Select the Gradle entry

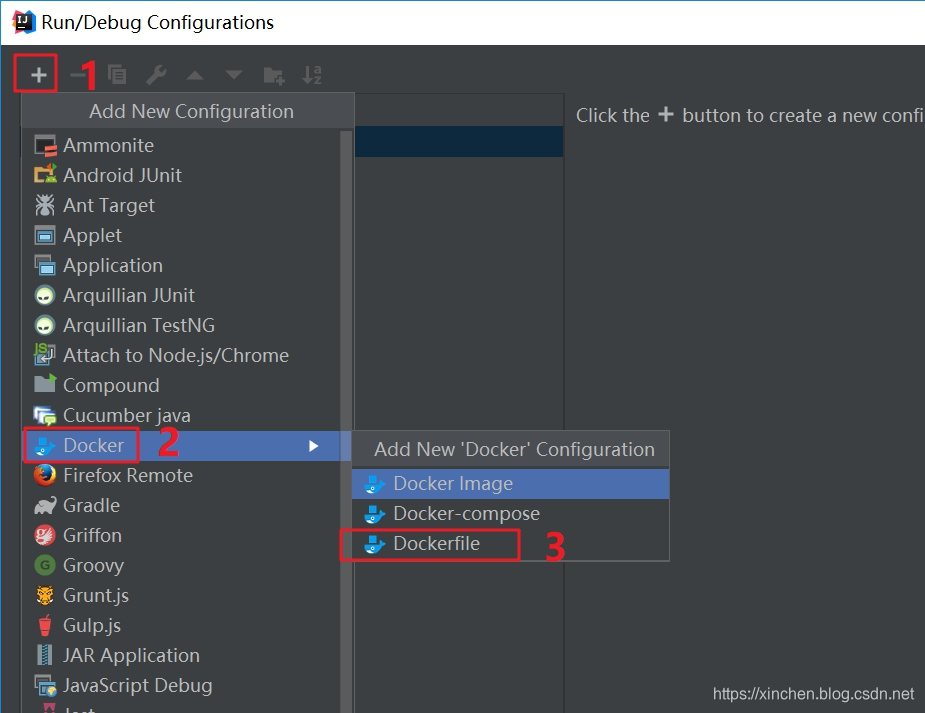[x=181, y=505]
